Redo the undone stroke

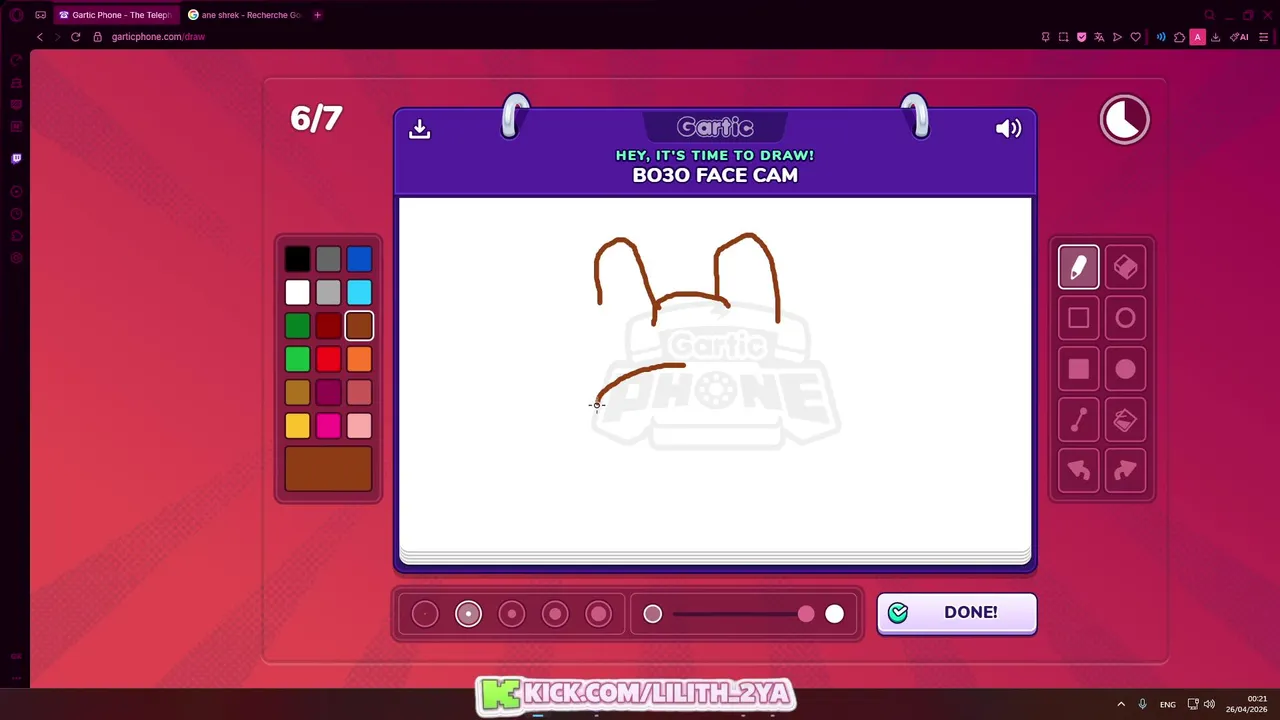1125,471
